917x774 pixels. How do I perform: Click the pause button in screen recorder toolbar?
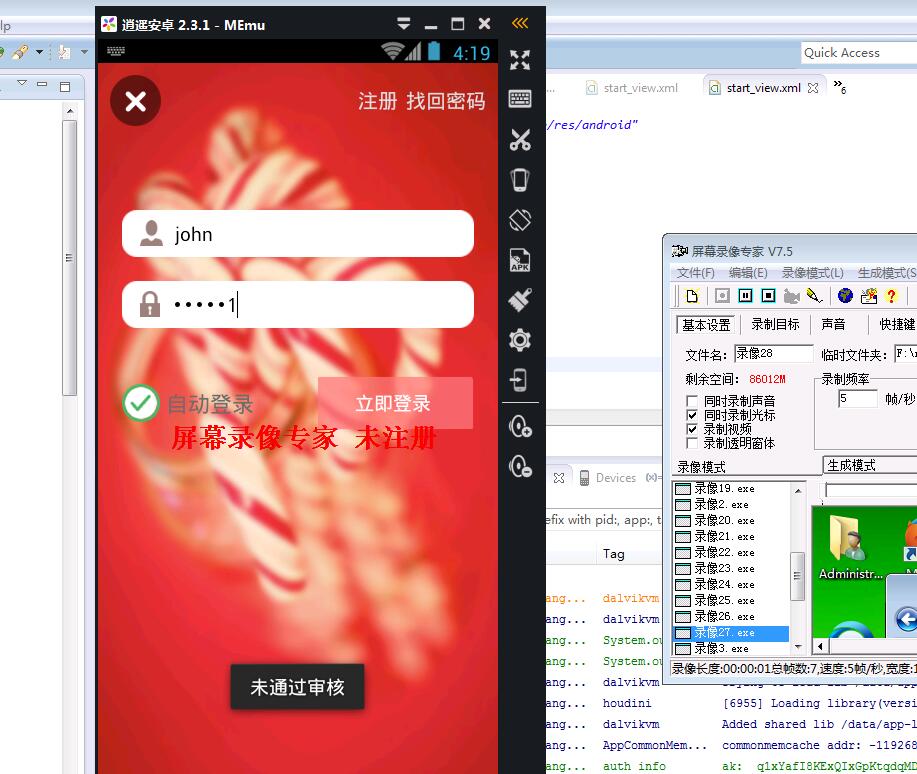click(746, 296)
